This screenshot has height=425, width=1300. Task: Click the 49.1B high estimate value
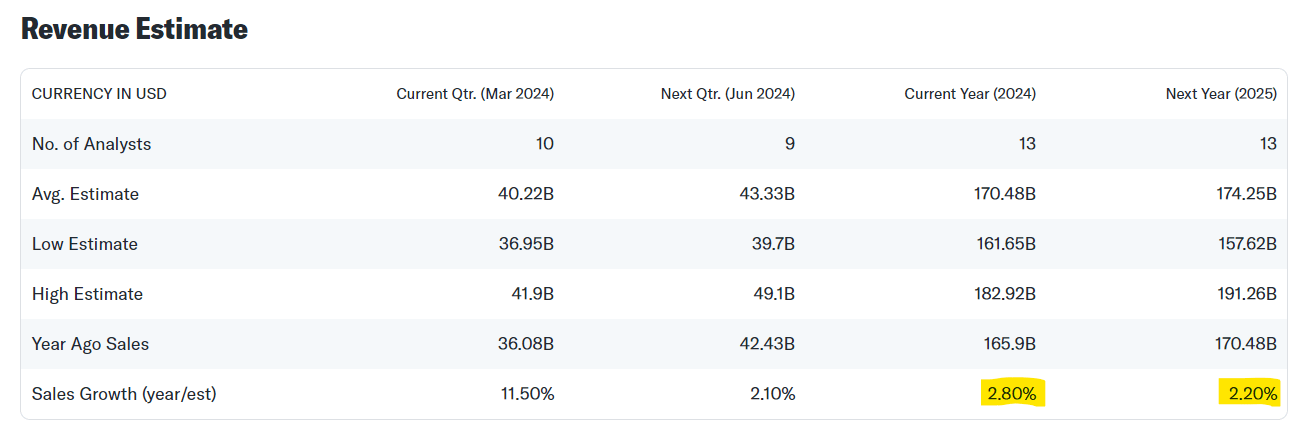[772, 294]
